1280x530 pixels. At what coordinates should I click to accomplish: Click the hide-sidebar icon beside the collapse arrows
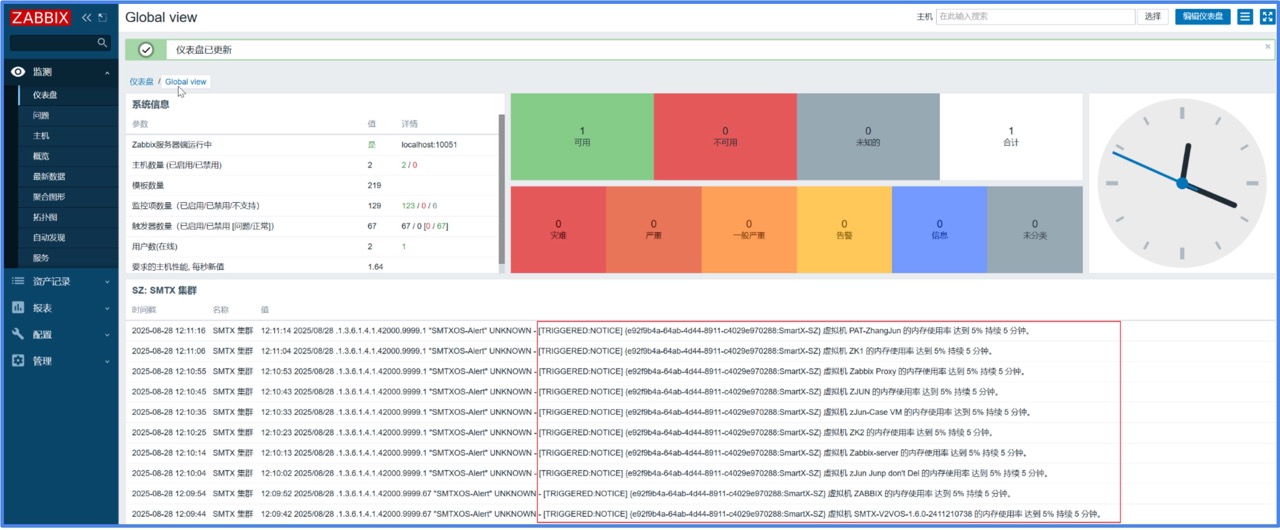tap(102, 17)
